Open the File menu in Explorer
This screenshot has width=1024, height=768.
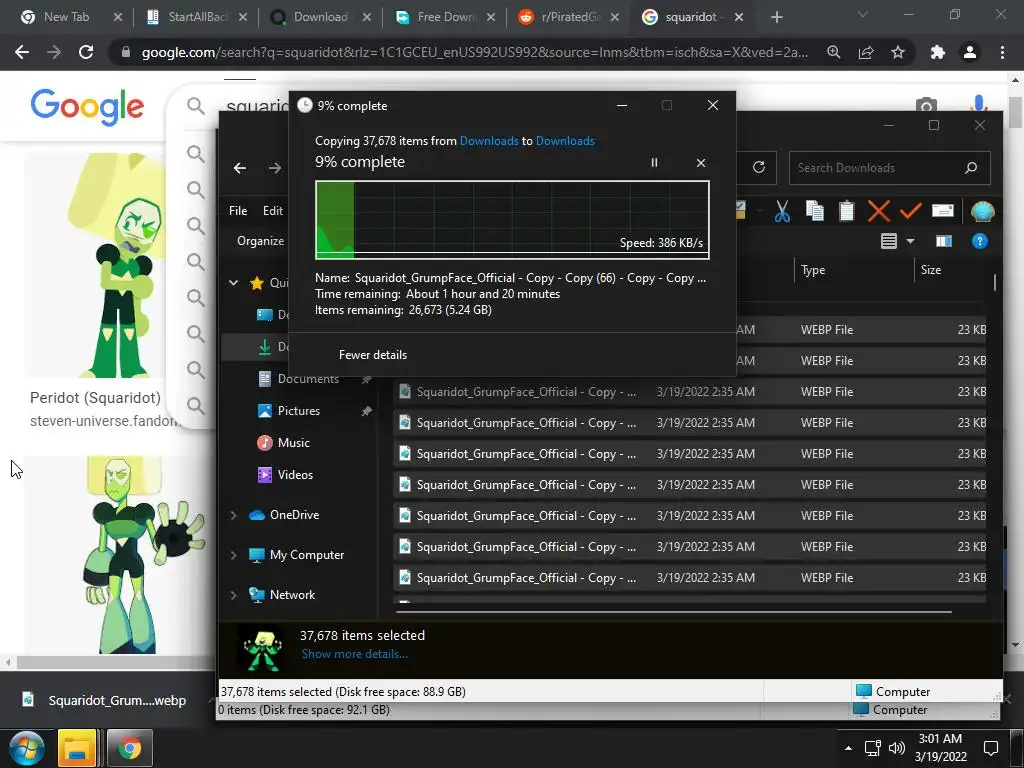click(238, 210)
